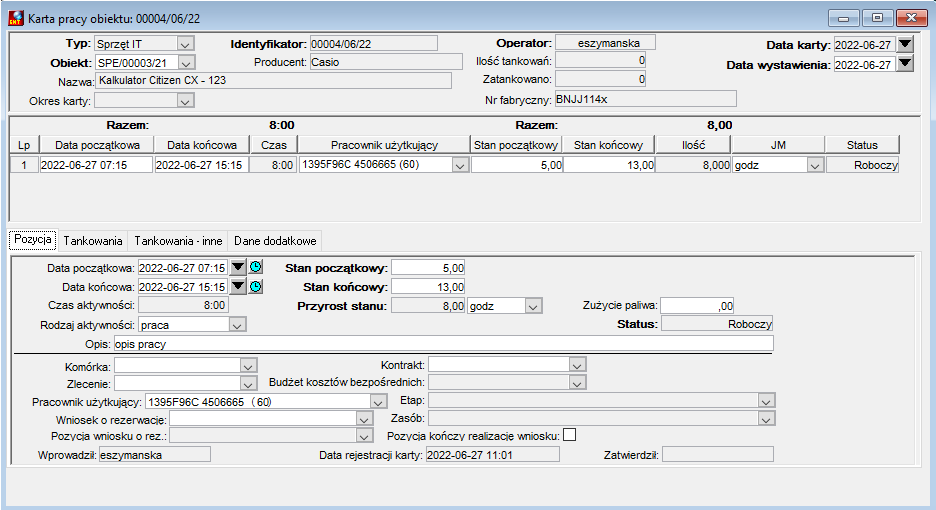Open date picker arrow for Data końcowa

(238, 287)
